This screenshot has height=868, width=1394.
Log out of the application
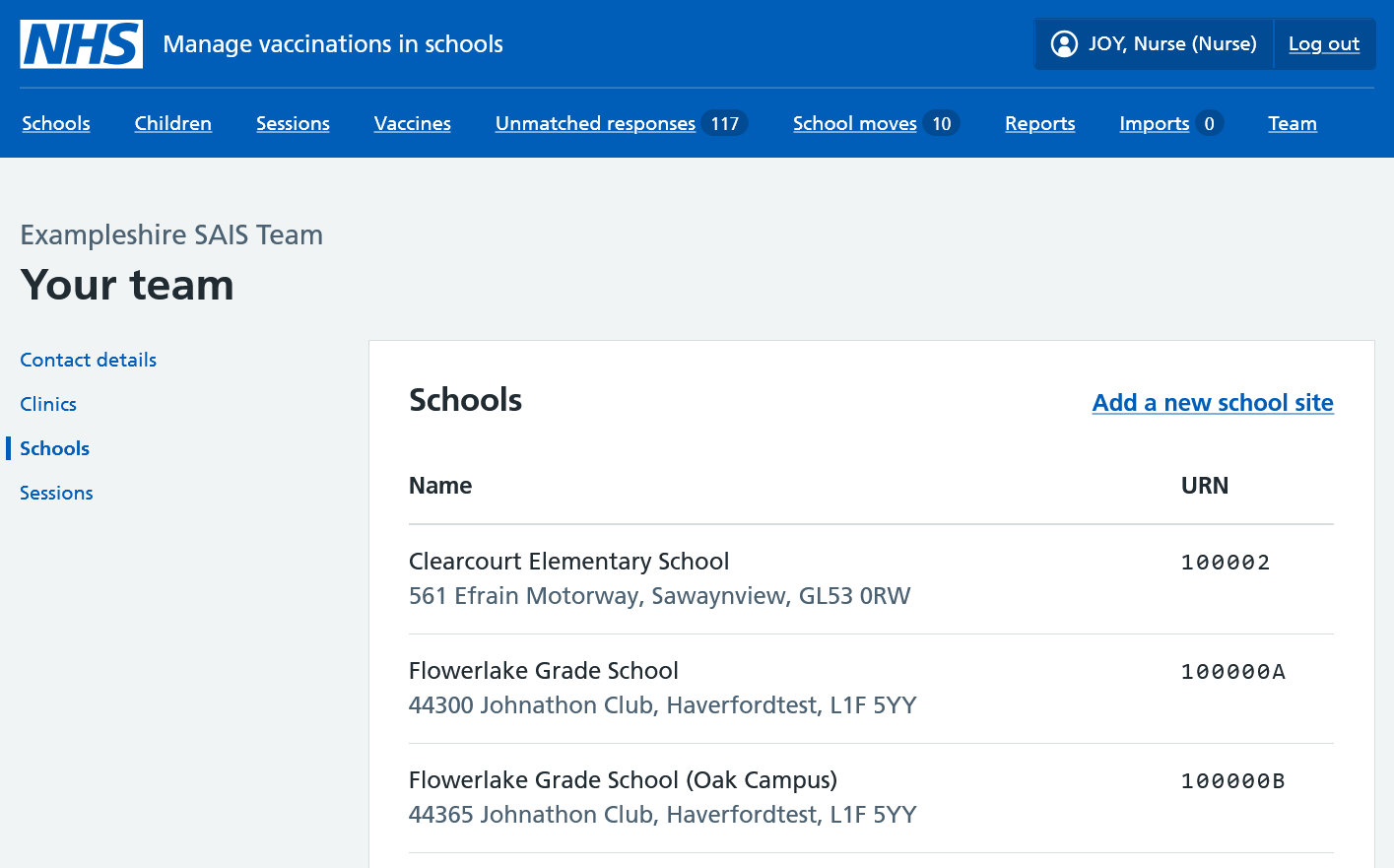(x=1323, y=43)
